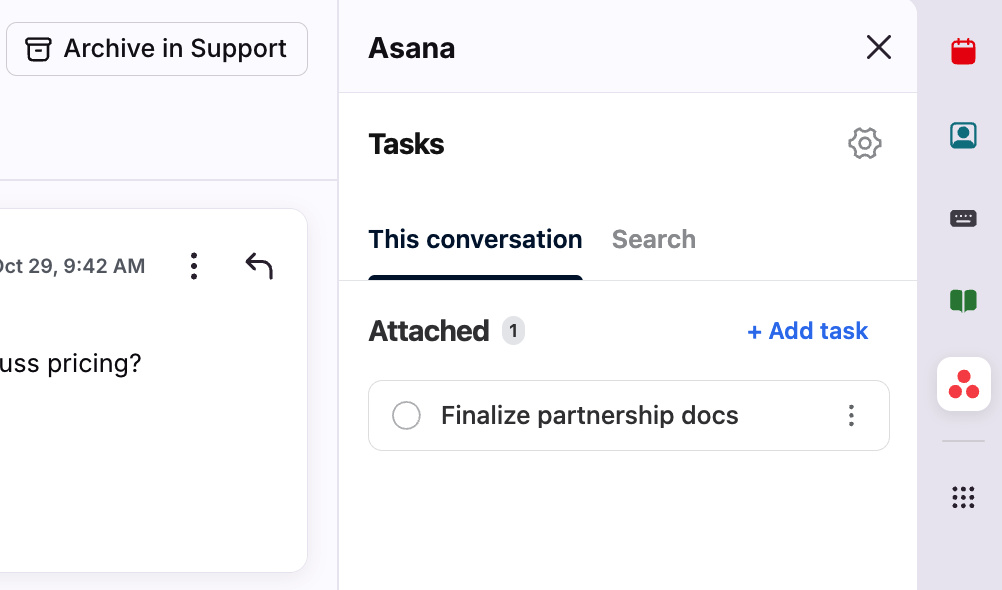
Task: Open the teal contact details icon
Action: click(963, 135)
